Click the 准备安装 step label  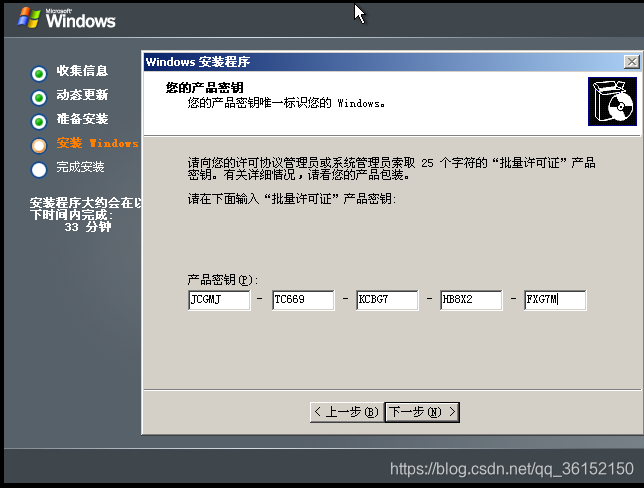click(82, 119)
